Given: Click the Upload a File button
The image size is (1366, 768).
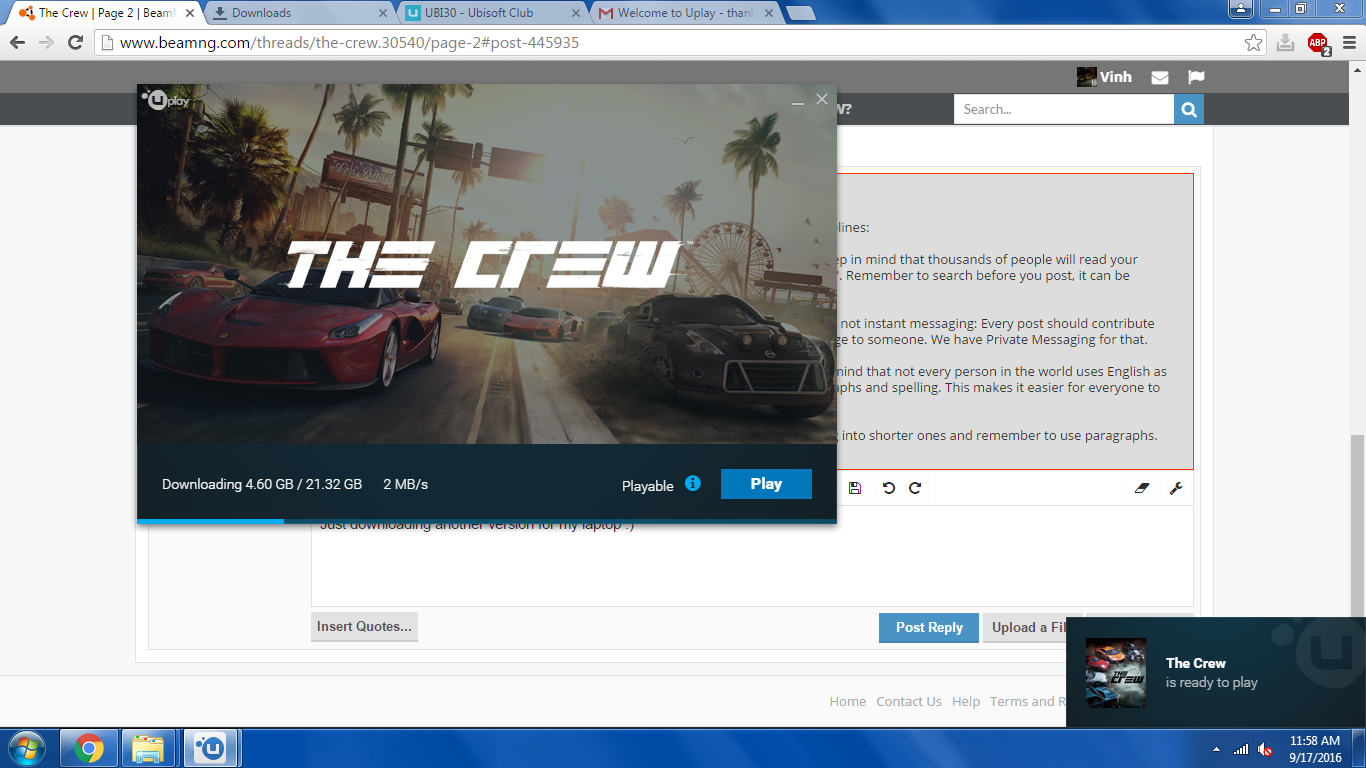Looking at the screenshot, I should click(1032, 628).
